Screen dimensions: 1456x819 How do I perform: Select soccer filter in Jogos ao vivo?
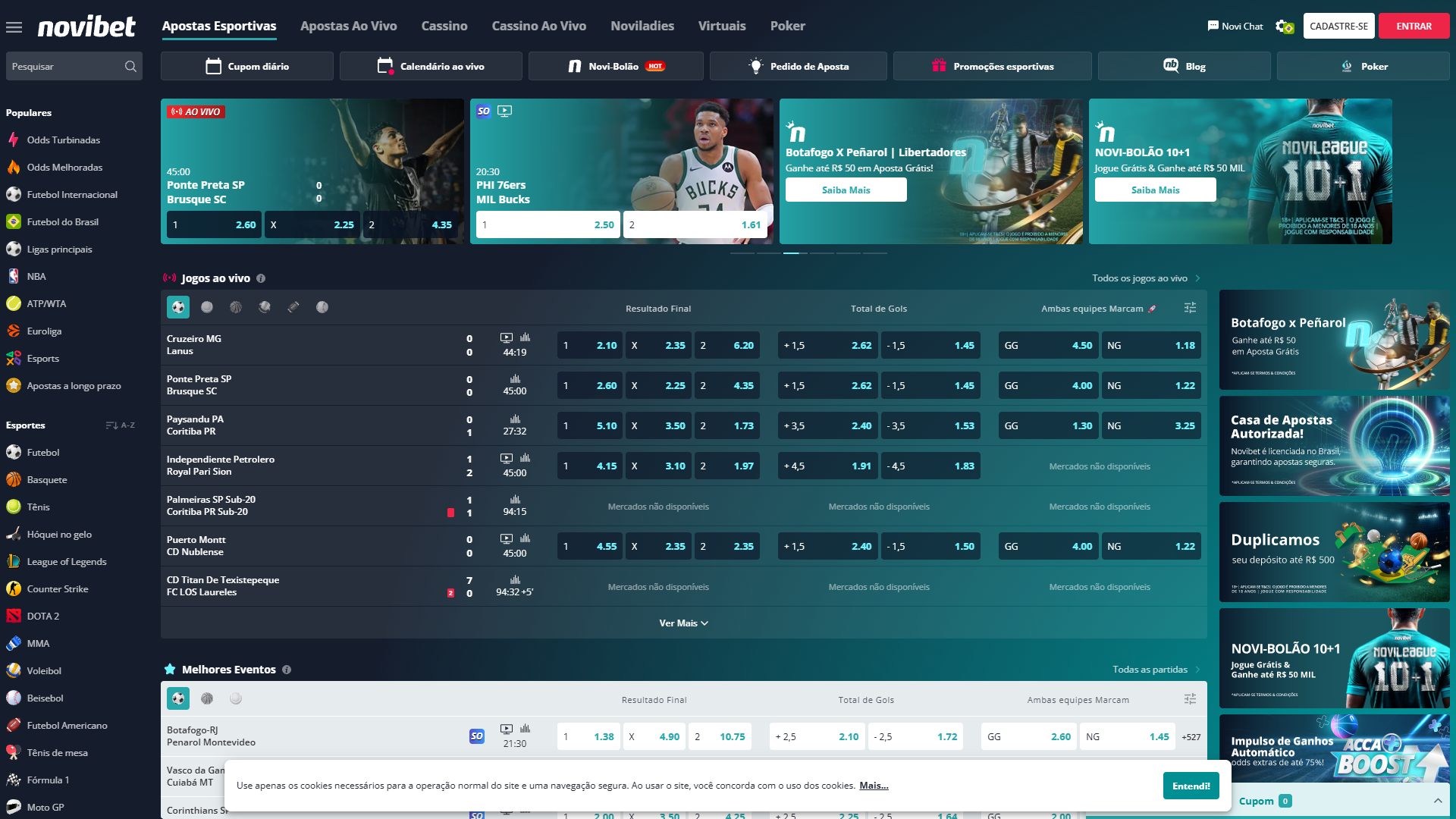coord(178,307)
